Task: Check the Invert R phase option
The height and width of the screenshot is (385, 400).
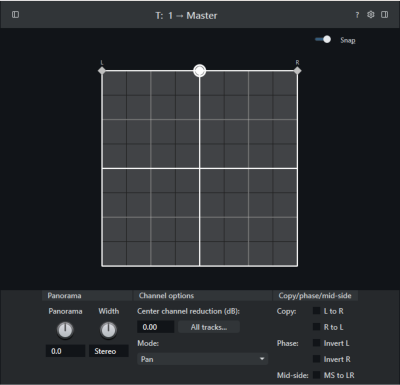Action: [316, 359]
